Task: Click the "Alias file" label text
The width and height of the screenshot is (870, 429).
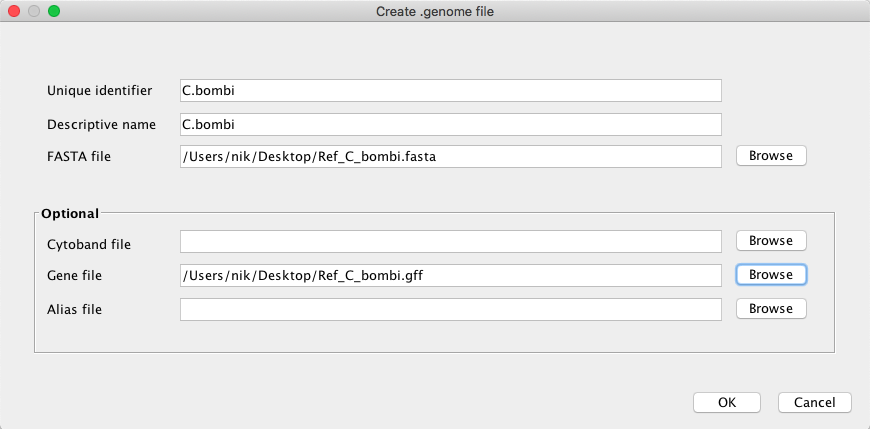Action: (74, 309)
